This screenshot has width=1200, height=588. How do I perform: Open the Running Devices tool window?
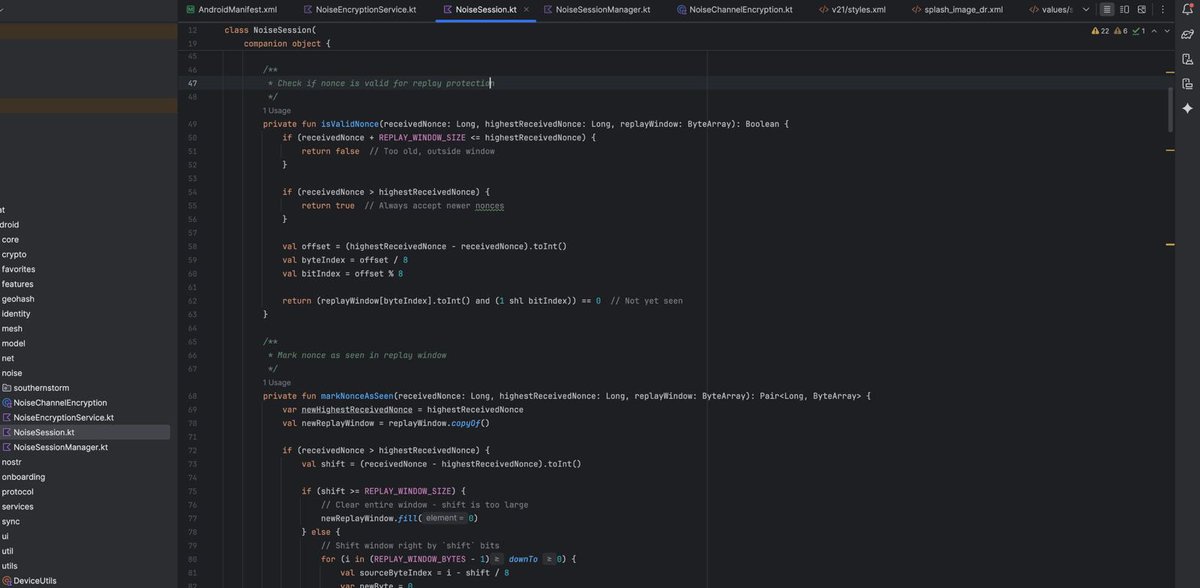pyautogui.click(x=1187, y=84)
